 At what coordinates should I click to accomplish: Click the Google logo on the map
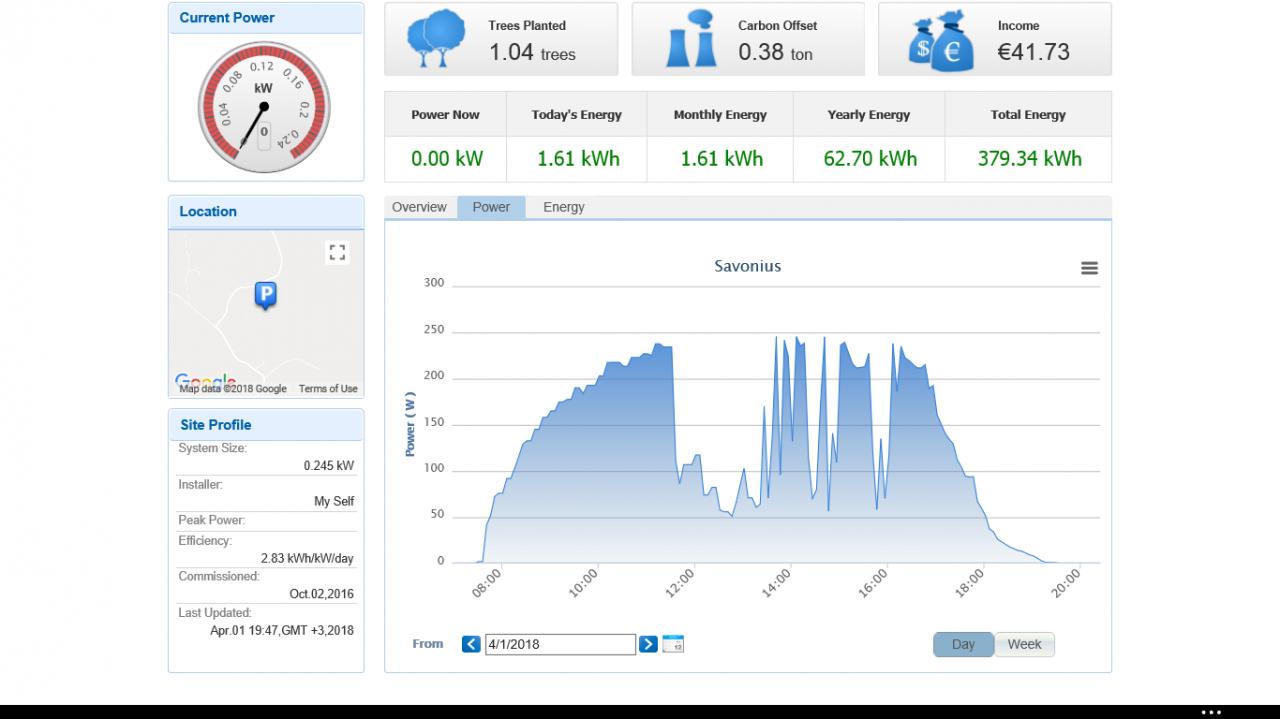(x=205, y=381)
